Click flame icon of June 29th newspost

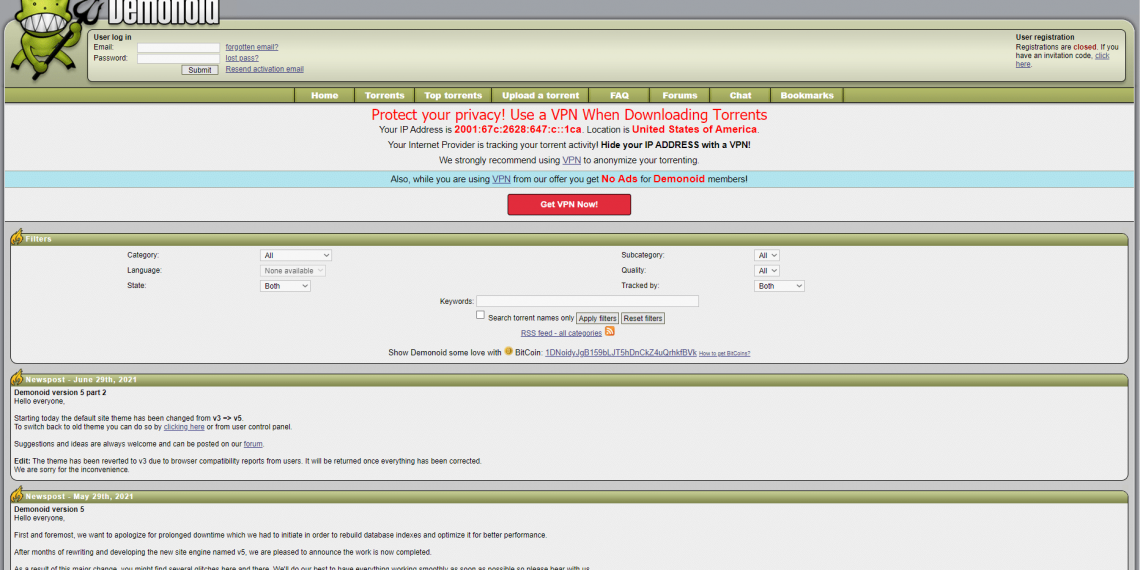(x=17, y=378)
